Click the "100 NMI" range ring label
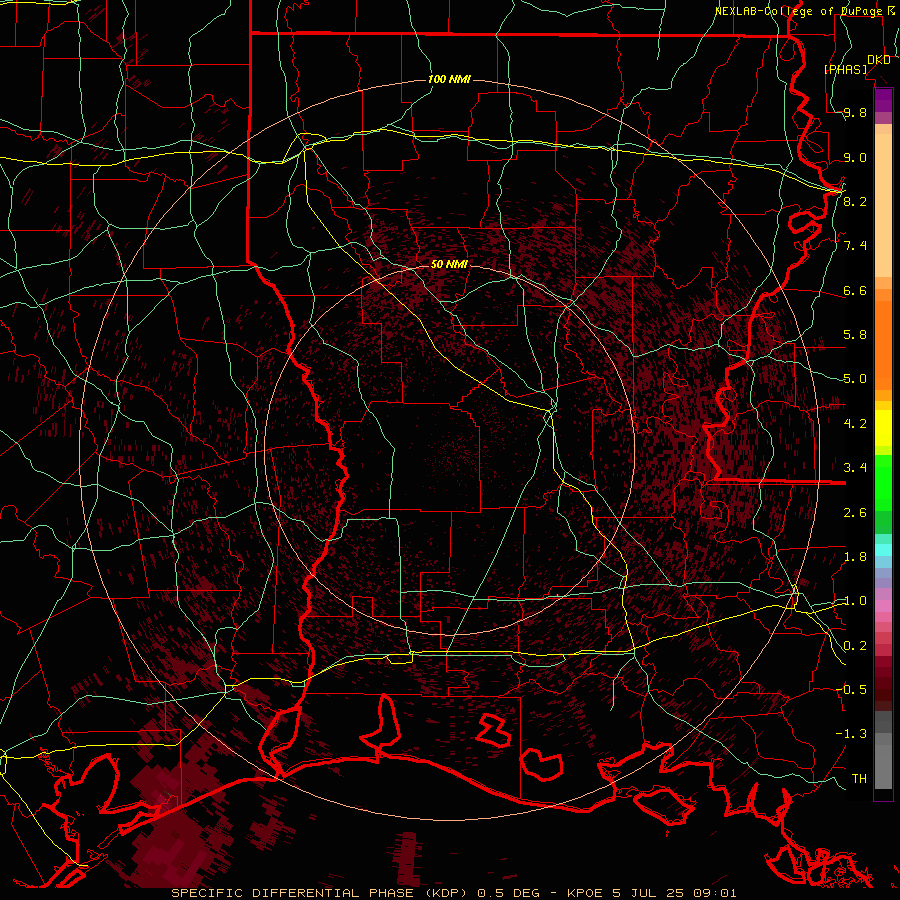The image size is (900, 900). pyautogui.click(x=449, y=79)
